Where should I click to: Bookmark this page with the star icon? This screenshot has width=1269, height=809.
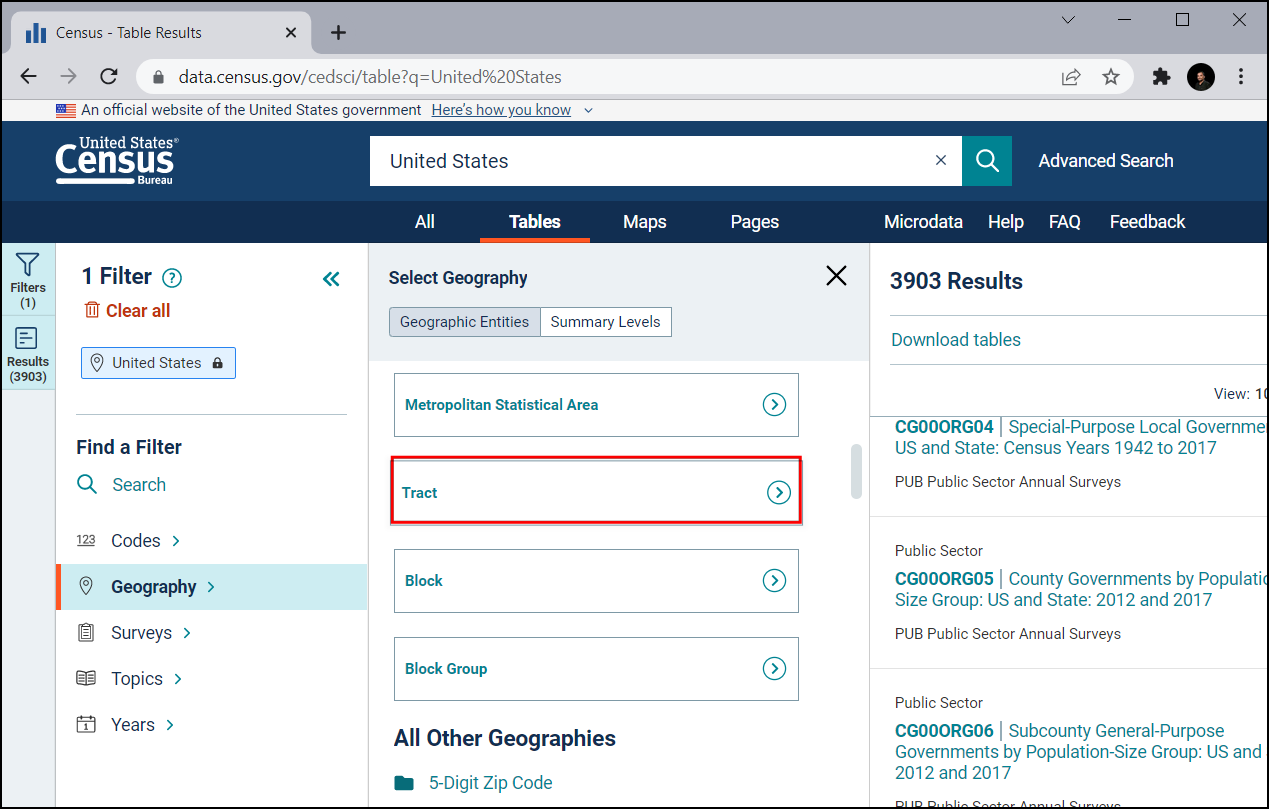tap(1110, 77)
